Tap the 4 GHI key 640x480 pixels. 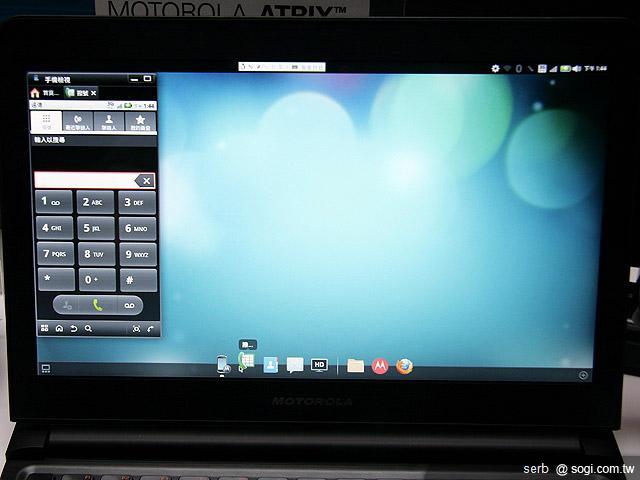55,228
